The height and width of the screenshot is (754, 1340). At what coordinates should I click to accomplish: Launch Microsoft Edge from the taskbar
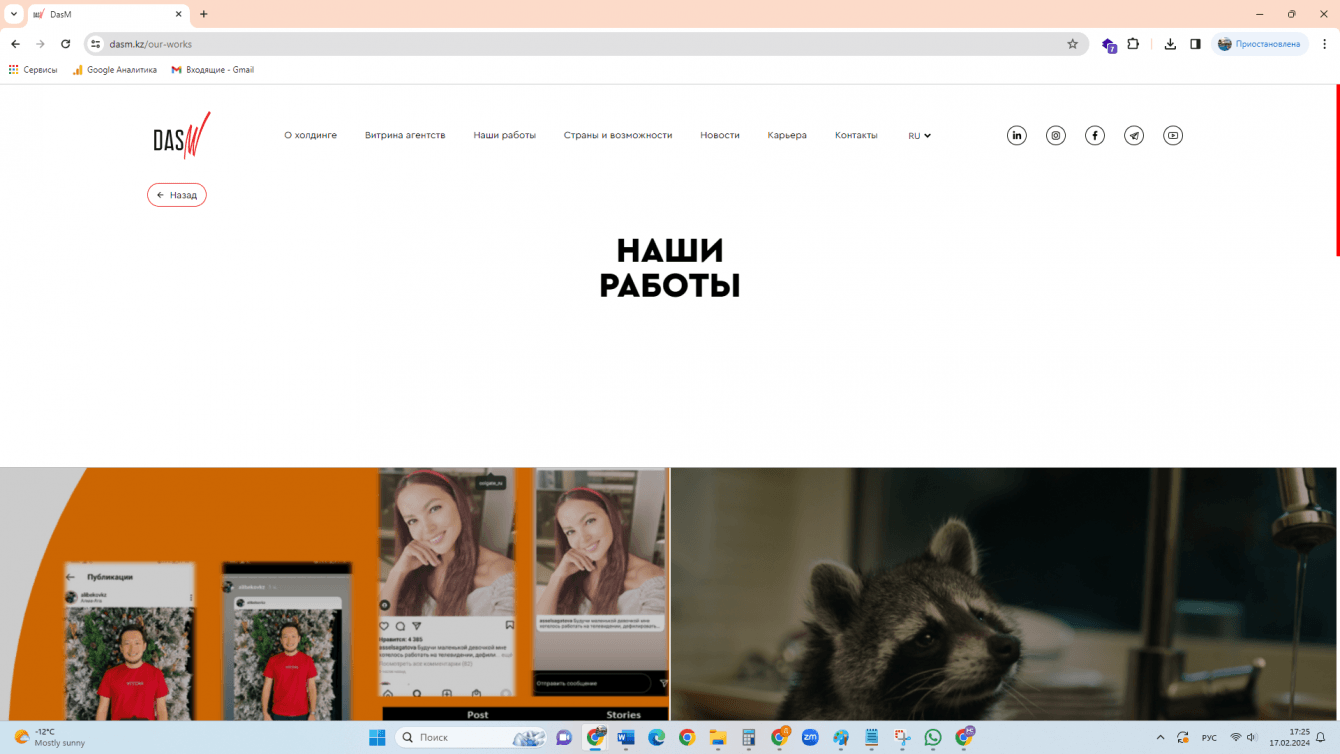(x=657, y=738)
